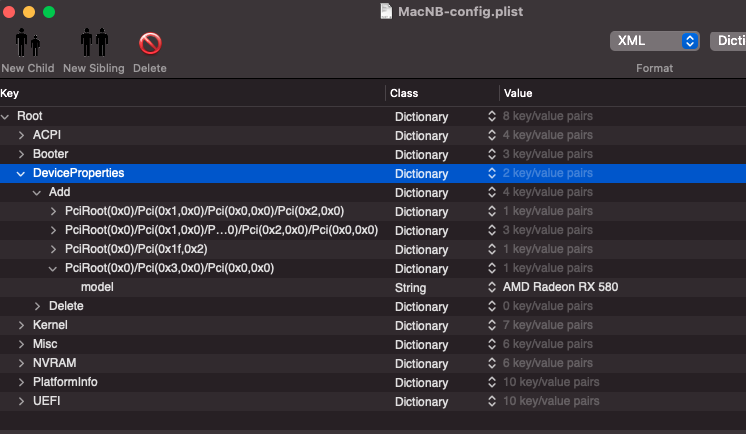Viewport: 746px width, 434px height.
Task: Click the Delete toolbar icon
Action: pyautogui.click(x=150, y=45)
